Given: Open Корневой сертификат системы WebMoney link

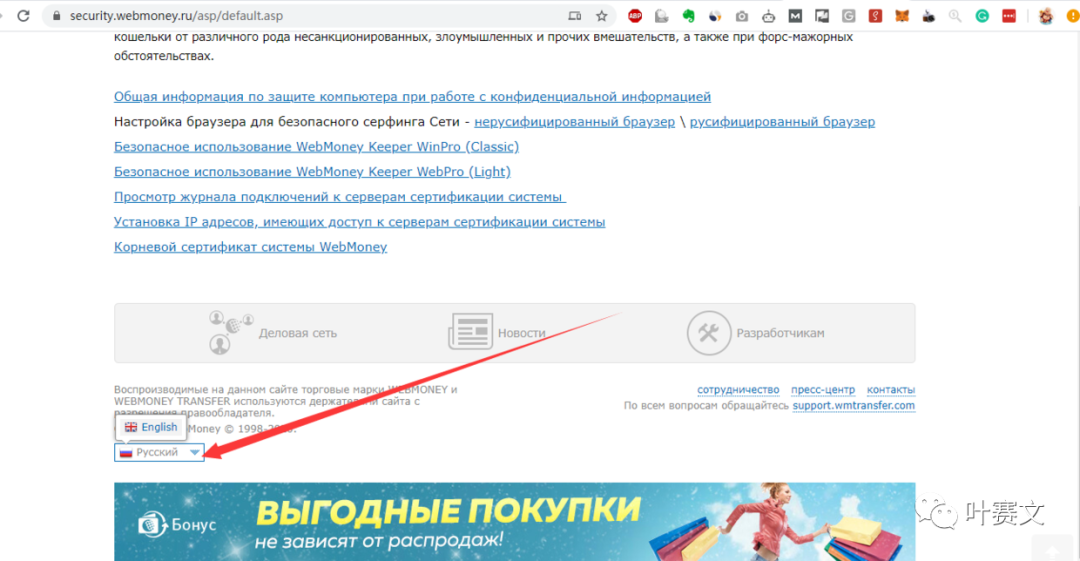Looking at the screenshot, I should tap(250, 247).
